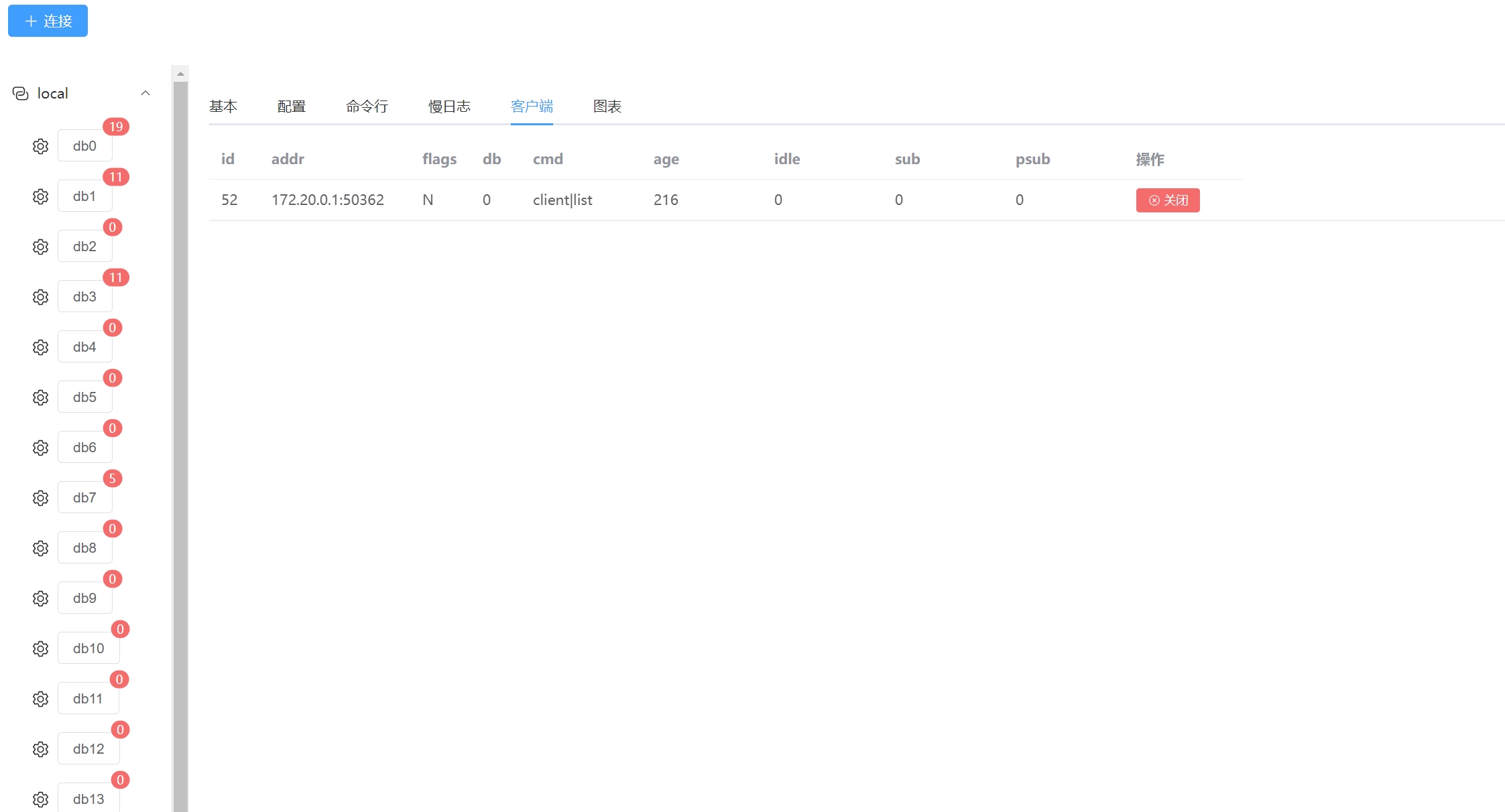The image size is (1505, 812).
Task: Close client 52 with 关闭 button
Action: [x=1167, y=200]
